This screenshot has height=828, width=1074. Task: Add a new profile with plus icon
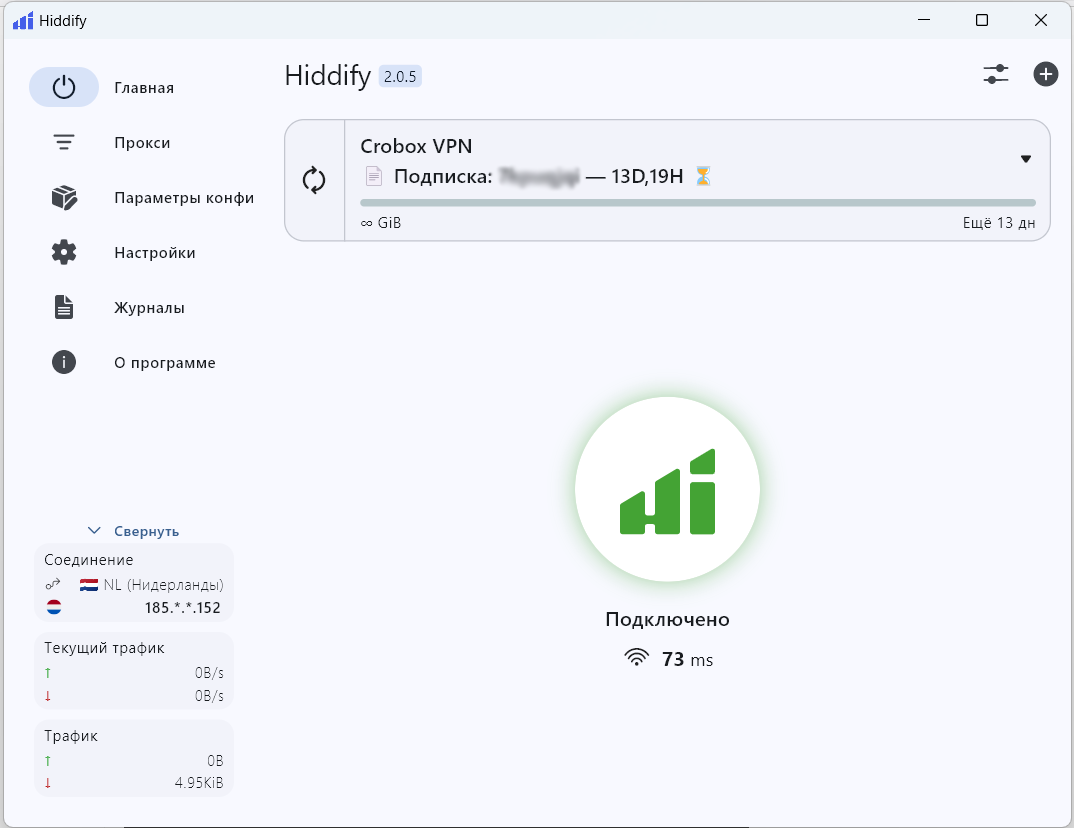[1045, 74]
